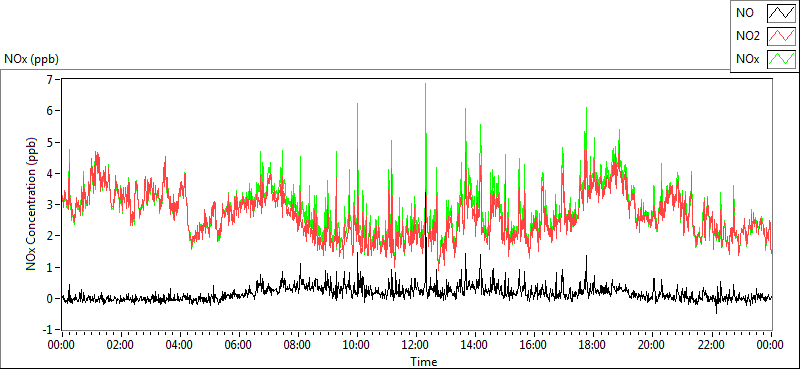Click the rightmost 00:00 x-axis label

771,345
